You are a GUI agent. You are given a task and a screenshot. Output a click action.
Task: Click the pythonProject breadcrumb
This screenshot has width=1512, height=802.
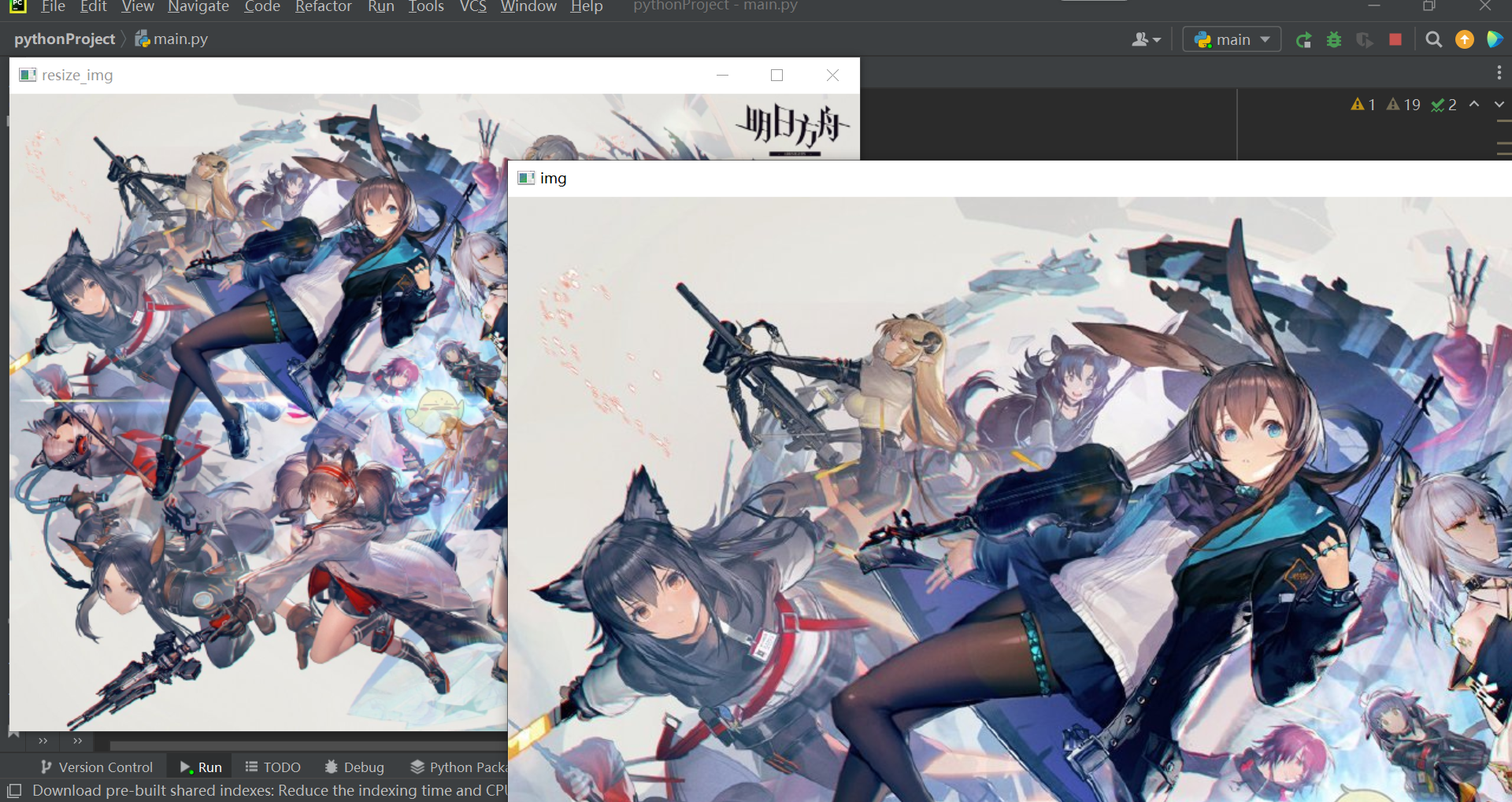(65, 39)
